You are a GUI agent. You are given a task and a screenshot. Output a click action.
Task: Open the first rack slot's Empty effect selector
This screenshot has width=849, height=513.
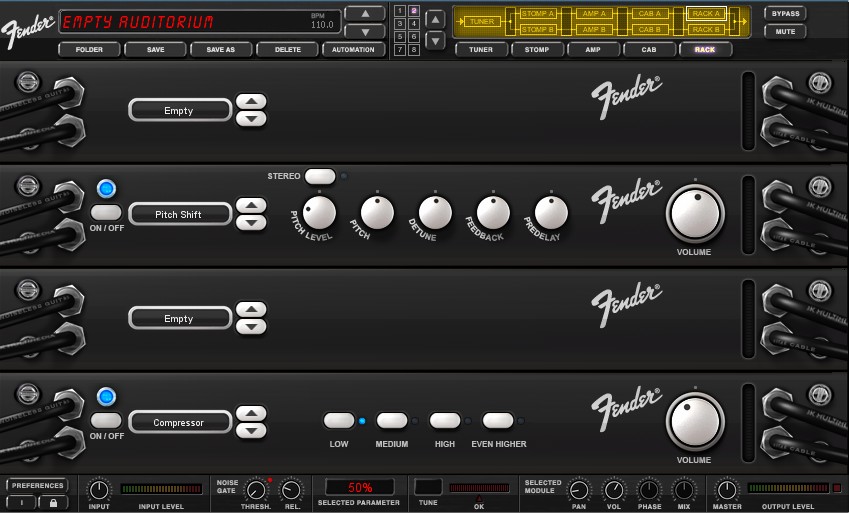(x=180, y=111)
